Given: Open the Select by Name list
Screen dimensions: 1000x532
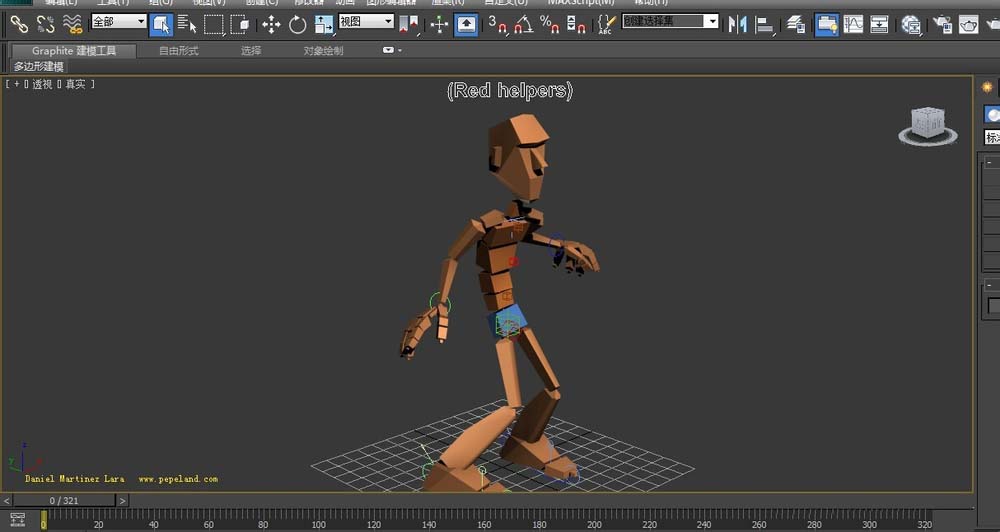Looking at the screenshot, I should tap(187, 24).
